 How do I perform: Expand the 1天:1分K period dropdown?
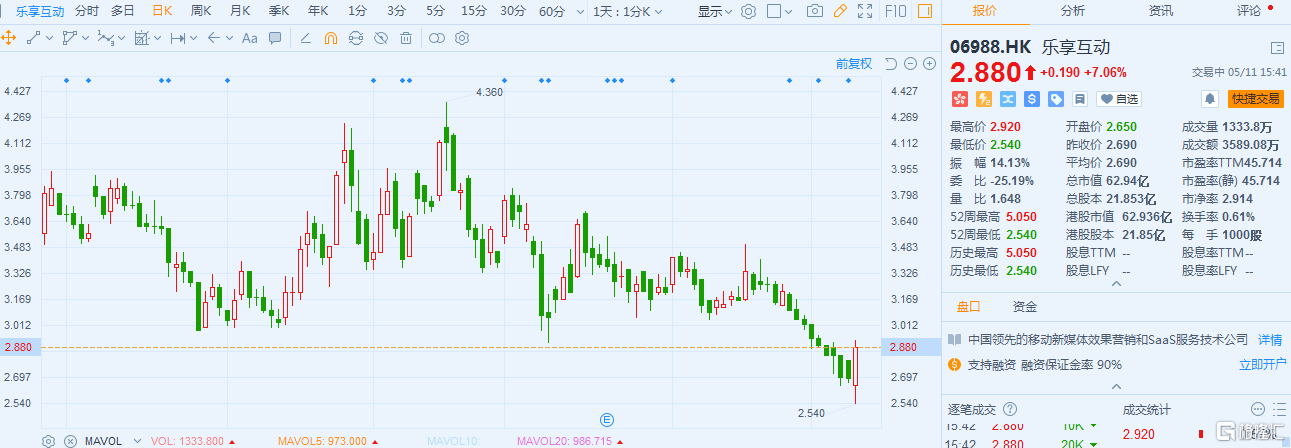[x=626, y=12]
